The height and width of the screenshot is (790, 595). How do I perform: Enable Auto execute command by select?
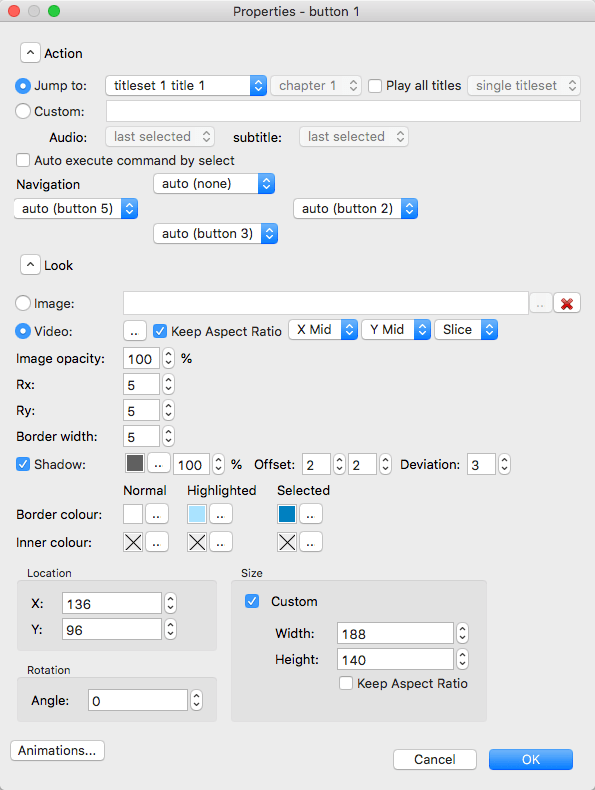point(23,160)
